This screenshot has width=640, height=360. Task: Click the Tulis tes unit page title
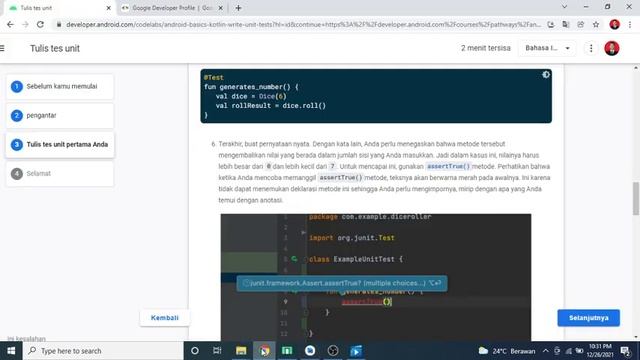point(55,48)
